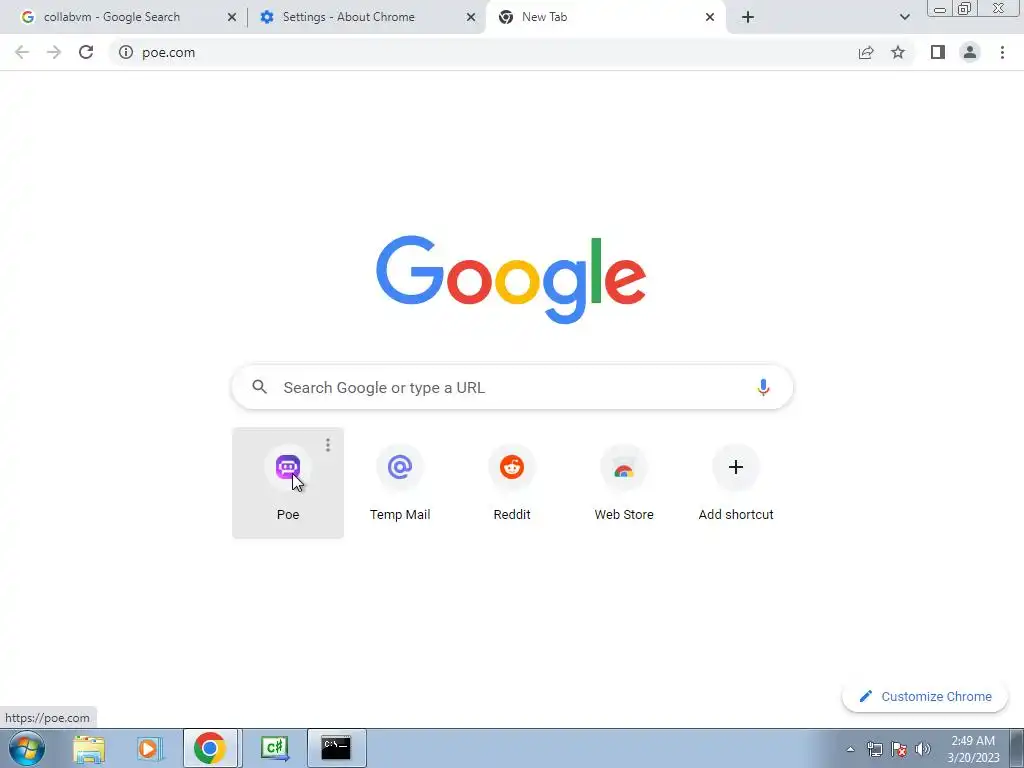Click the address bar showing poe.com
1024x768 pixels.
(x=483, y=52)
